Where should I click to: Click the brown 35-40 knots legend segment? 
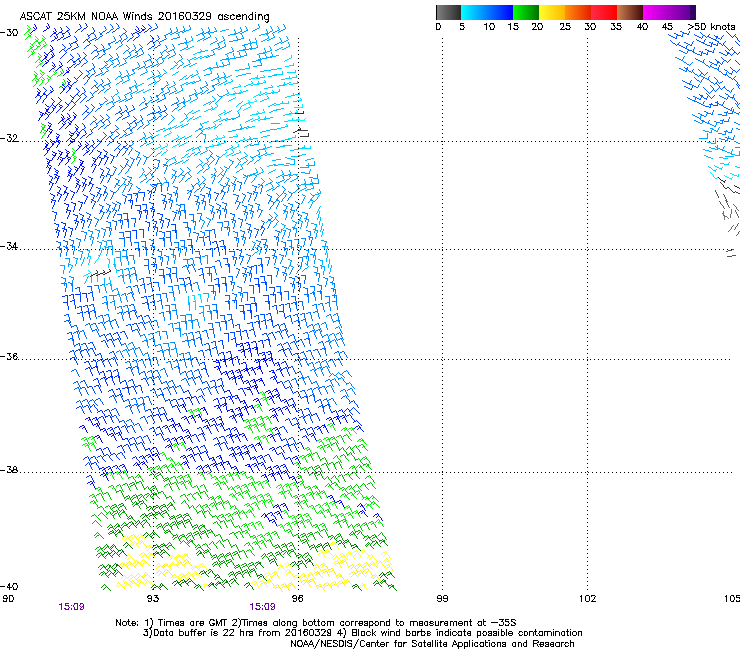coord(630,12)
